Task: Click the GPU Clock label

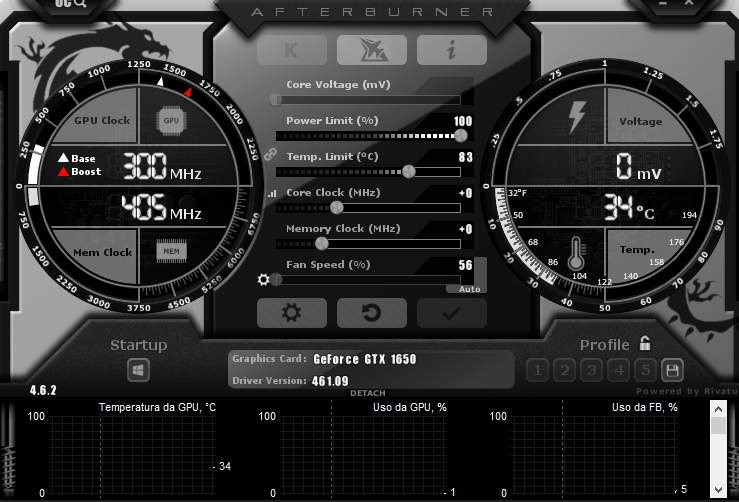Action: tap(102, 121)
